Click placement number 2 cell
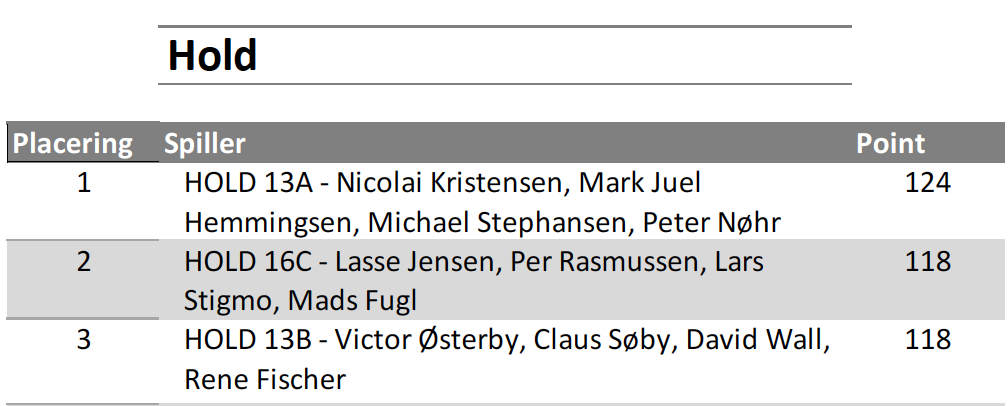This screenshot has width=1008, height=406. click(84, 261)
